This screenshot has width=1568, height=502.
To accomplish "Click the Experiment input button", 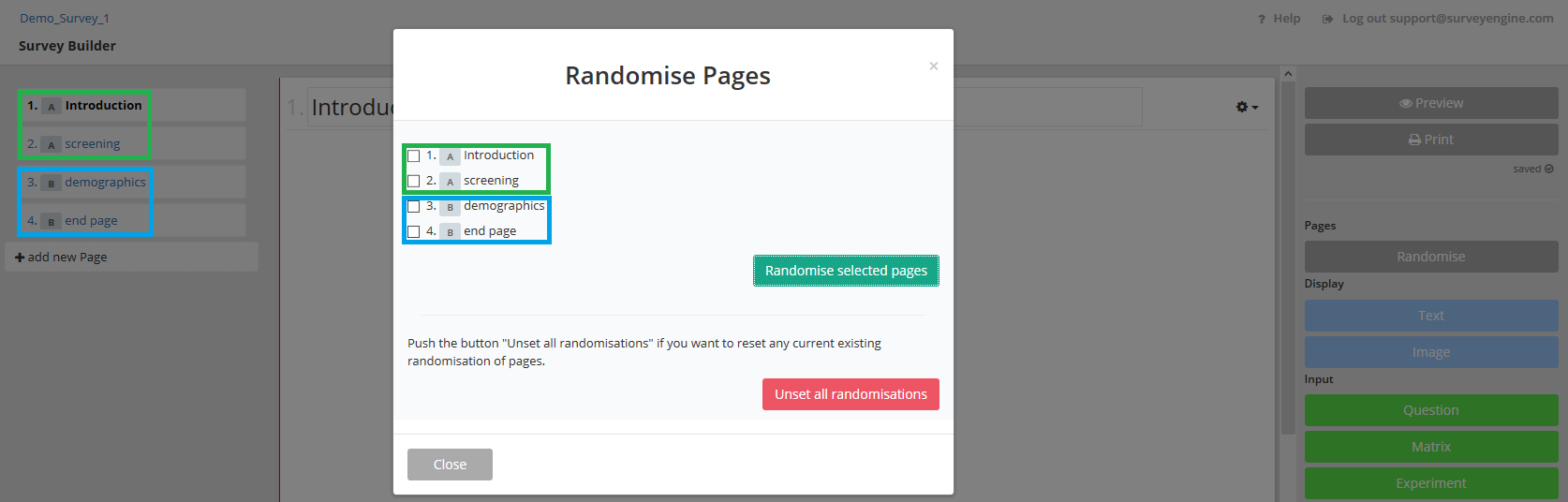I will pos(1431,483).
